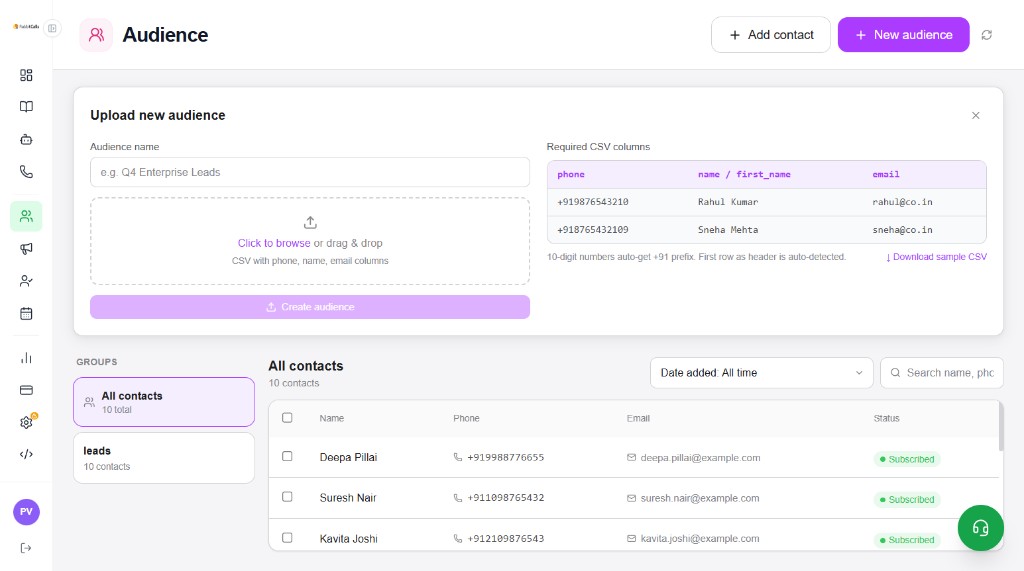Open the book knowledge base sidebar icon

click(26, 106)
